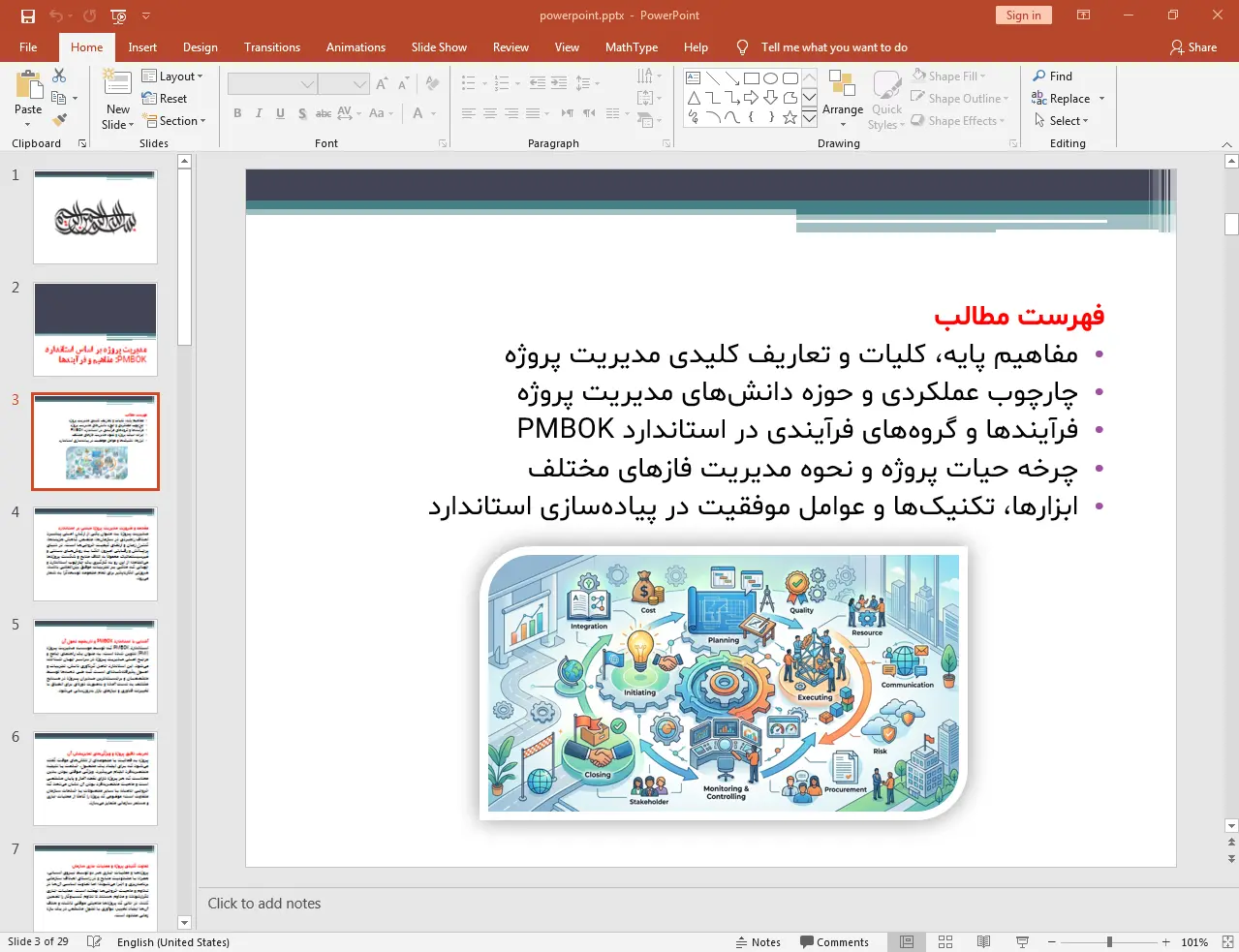Click the Start From Beginning presentation icon
Screen dimensions: 1239x952
[x=118, y=15]
